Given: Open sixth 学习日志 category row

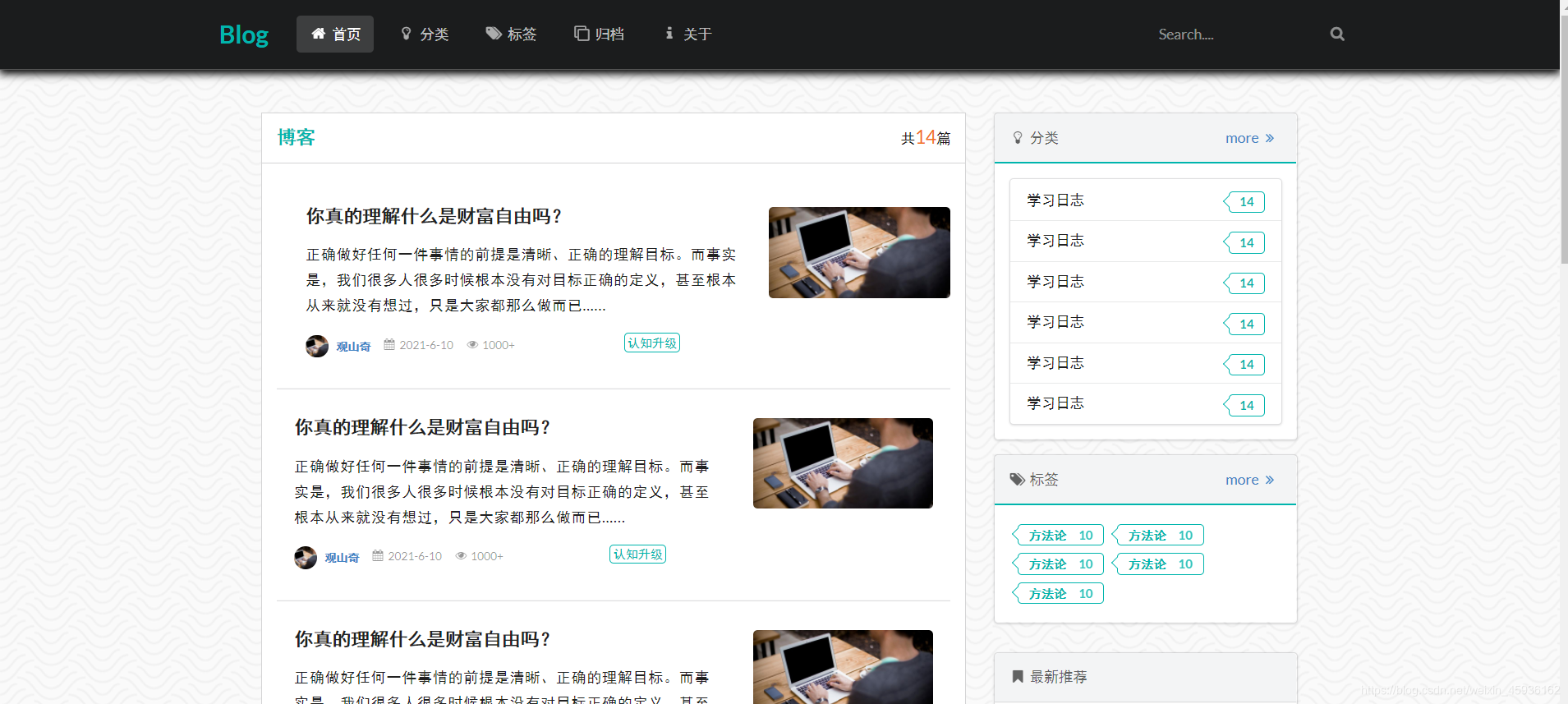Looking at the screenshot, I should tap(1145, 404).
